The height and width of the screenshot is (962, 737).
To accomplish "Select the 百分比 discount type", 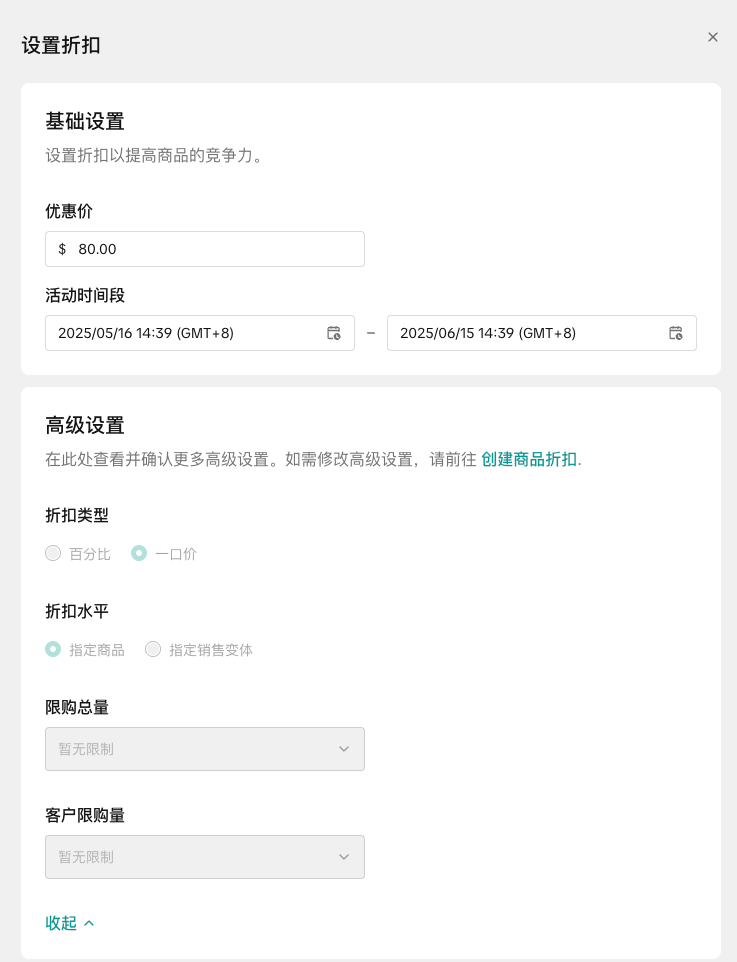I will pyautogui.click(x=53, y=553).
